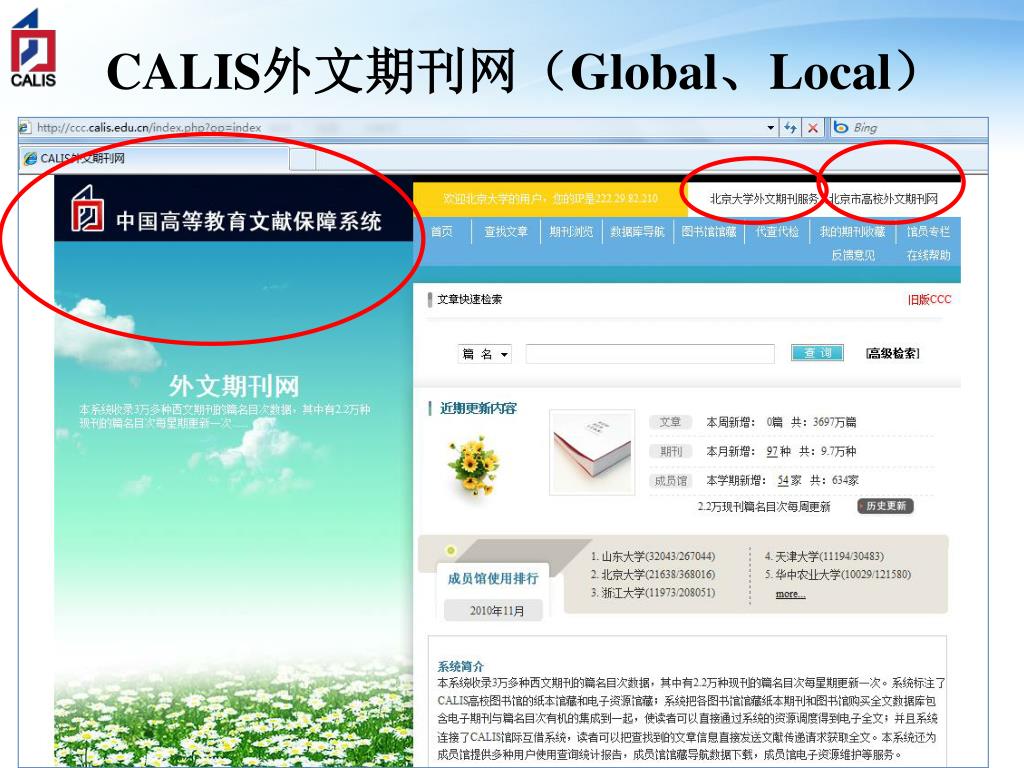This screenshot has height=768, width=1024.
Task: Select the CALIS外文期刊网 browser tab
Action: [x=155, y=158]
